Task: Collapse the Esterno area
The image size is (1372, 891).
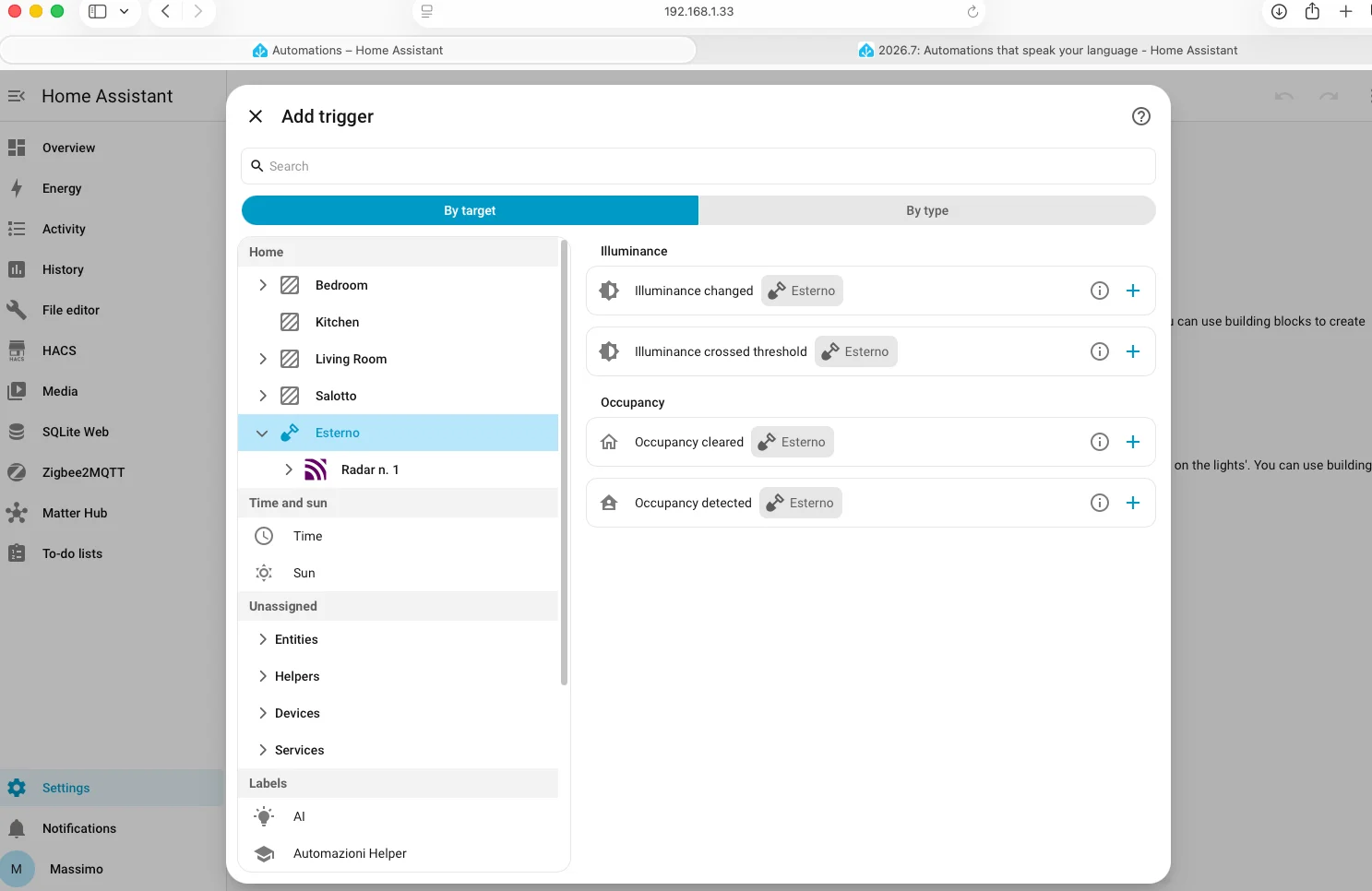Action: (x=262, y=433)
